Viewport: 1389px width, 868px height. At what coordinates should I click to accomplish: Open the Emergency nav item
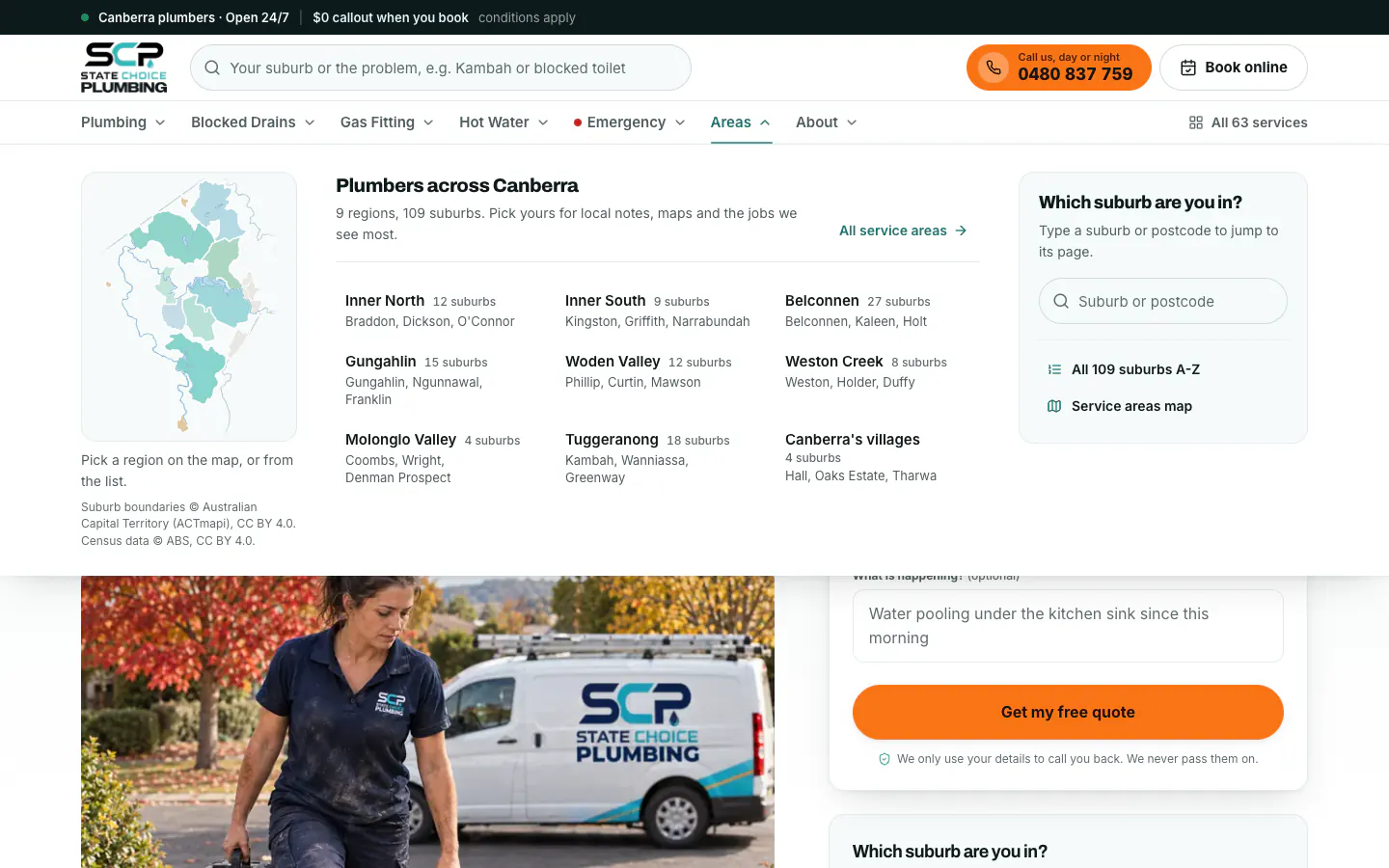pos(630,122)
